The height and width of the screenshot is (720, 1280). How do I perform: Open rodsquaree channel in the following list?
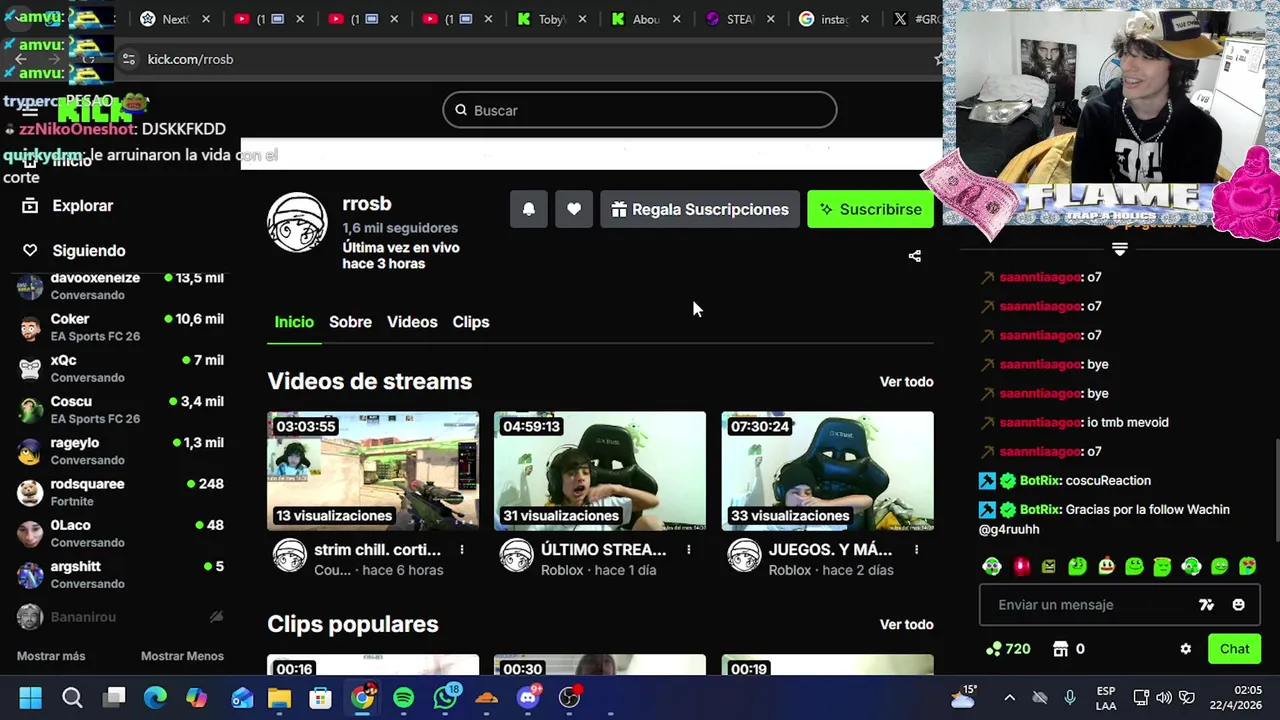coord(121,492)
